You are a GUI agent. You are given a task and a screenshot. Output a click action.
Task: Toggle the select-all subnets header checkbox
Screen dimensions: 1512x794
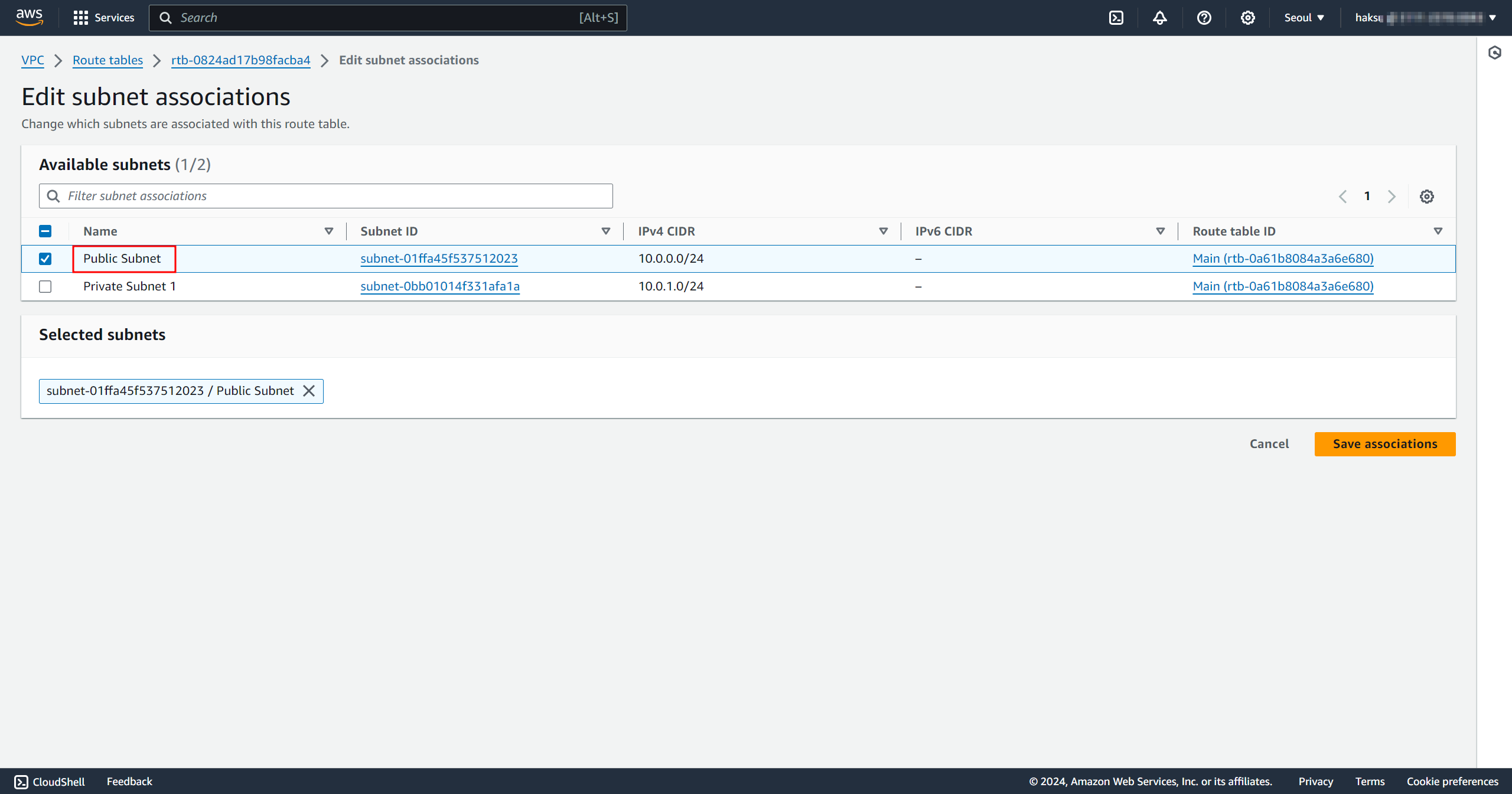[x=45, y=231]
